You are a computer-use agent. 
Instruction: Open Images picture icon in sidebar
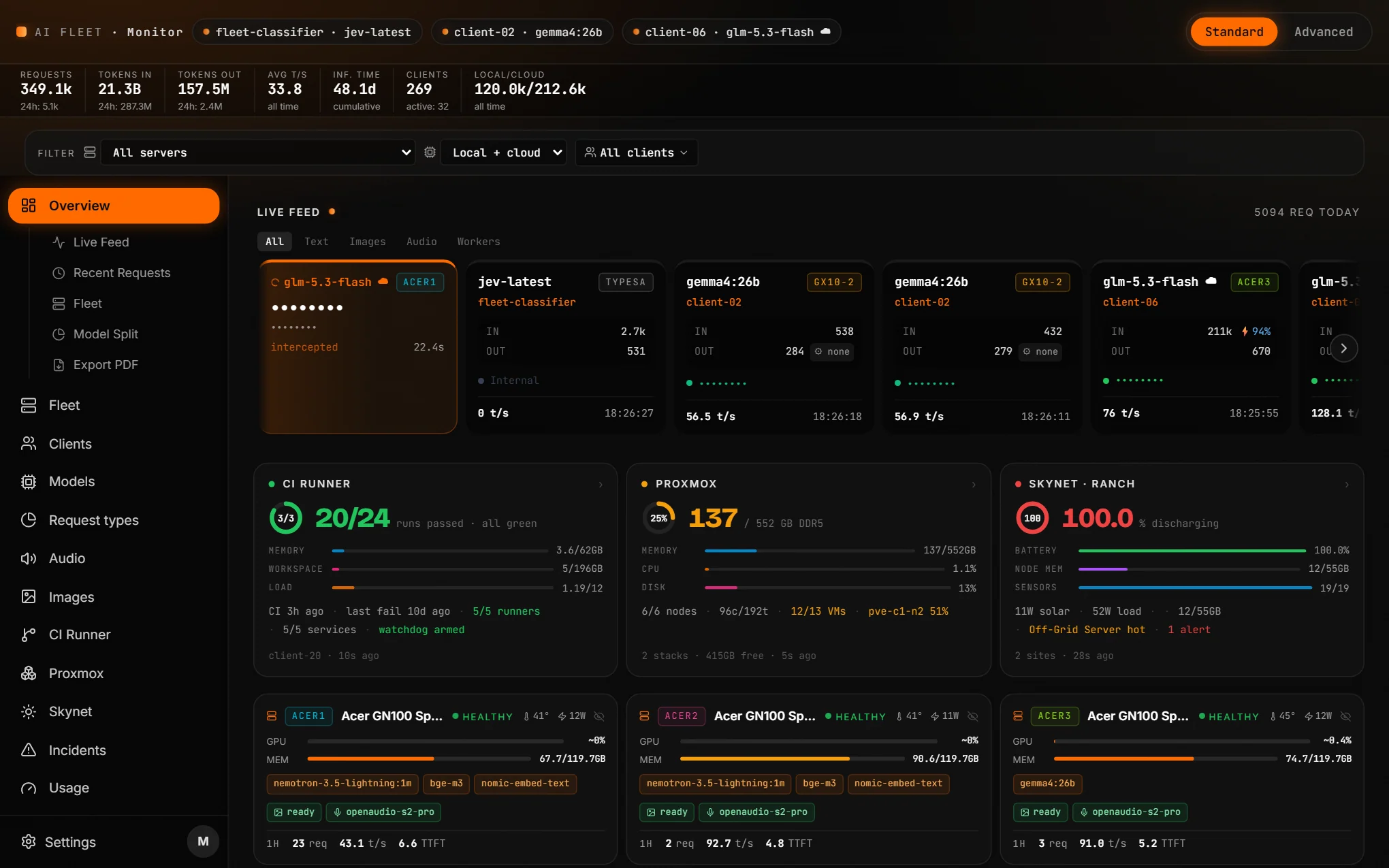(29, 597)
